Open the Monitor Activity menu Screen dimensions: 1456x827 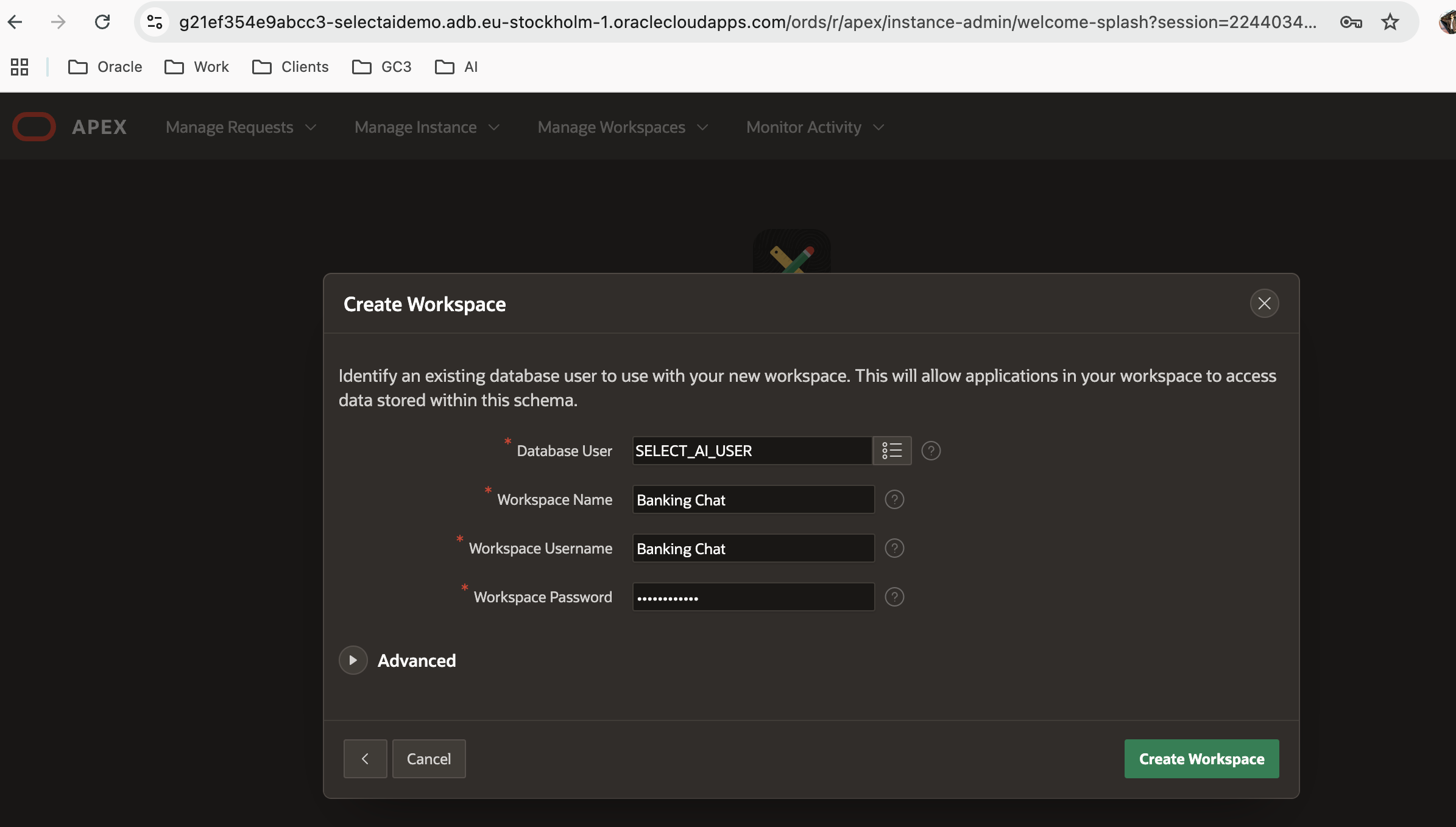[815, 127]
